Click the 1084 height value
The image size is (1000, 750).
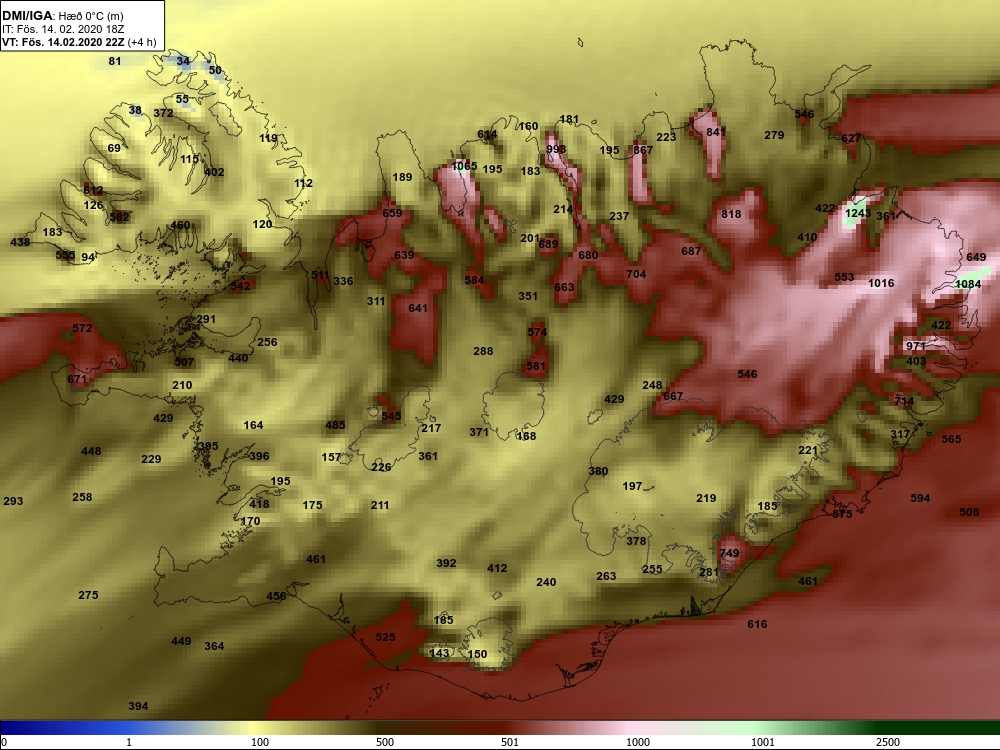(969, 284)
